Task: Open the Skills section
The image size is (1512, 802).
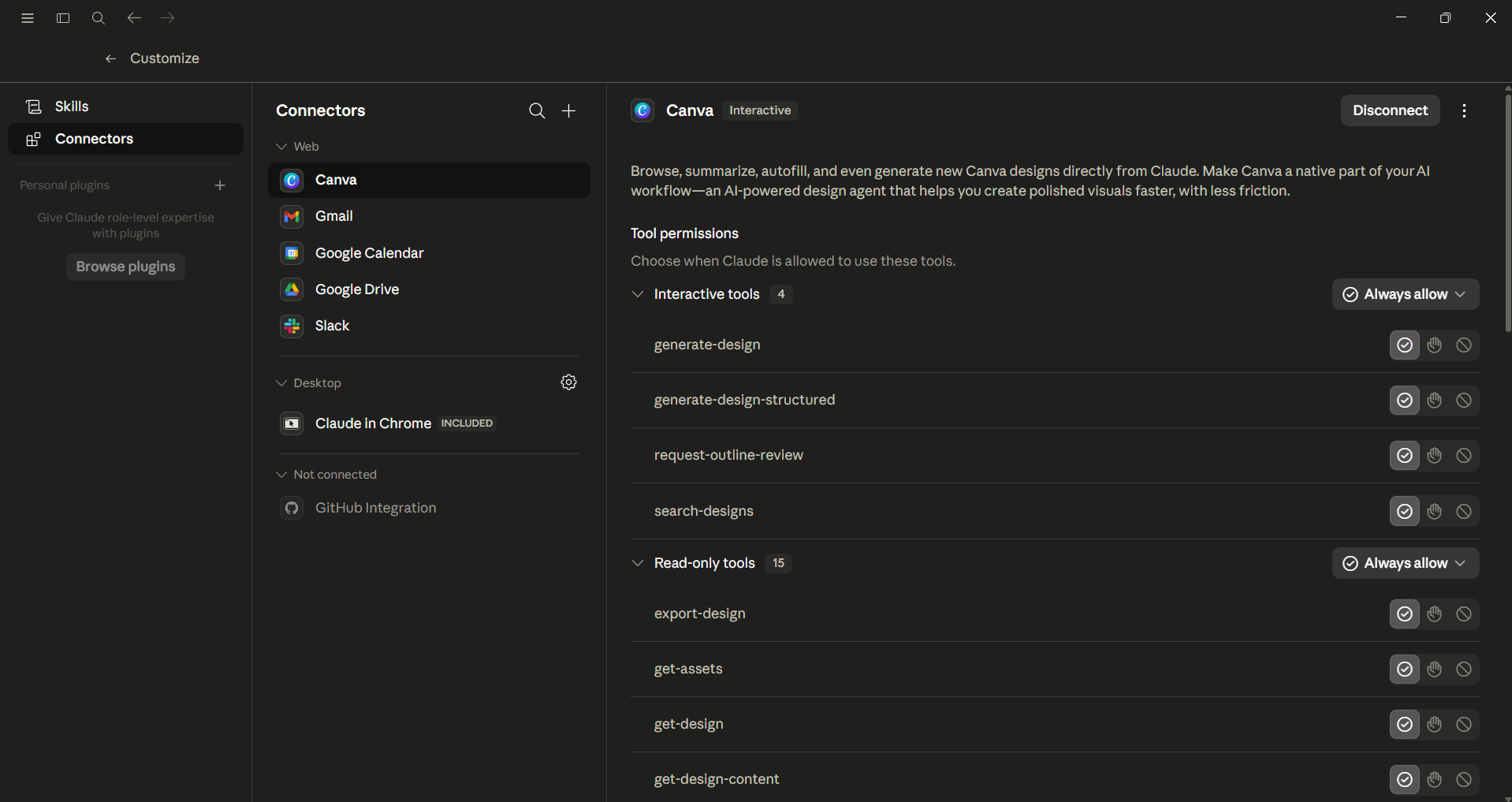Action: (125, 106)
